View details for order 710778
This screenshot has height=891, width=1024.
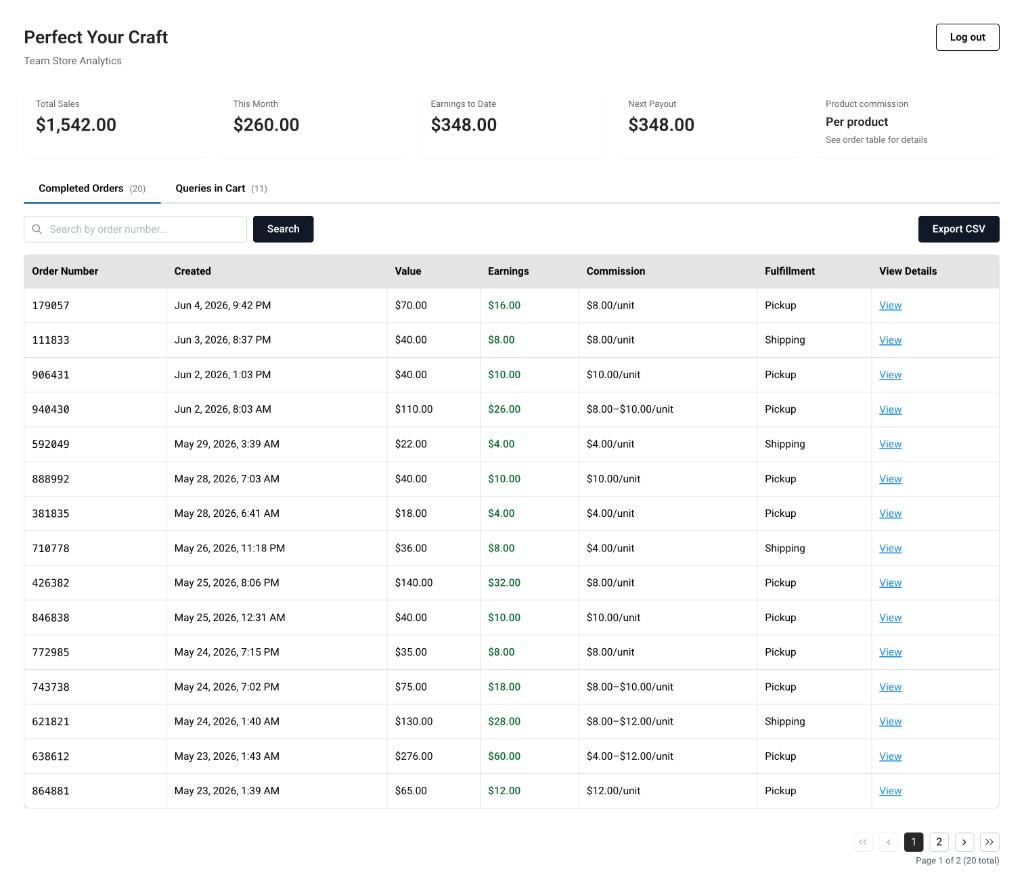890,548
